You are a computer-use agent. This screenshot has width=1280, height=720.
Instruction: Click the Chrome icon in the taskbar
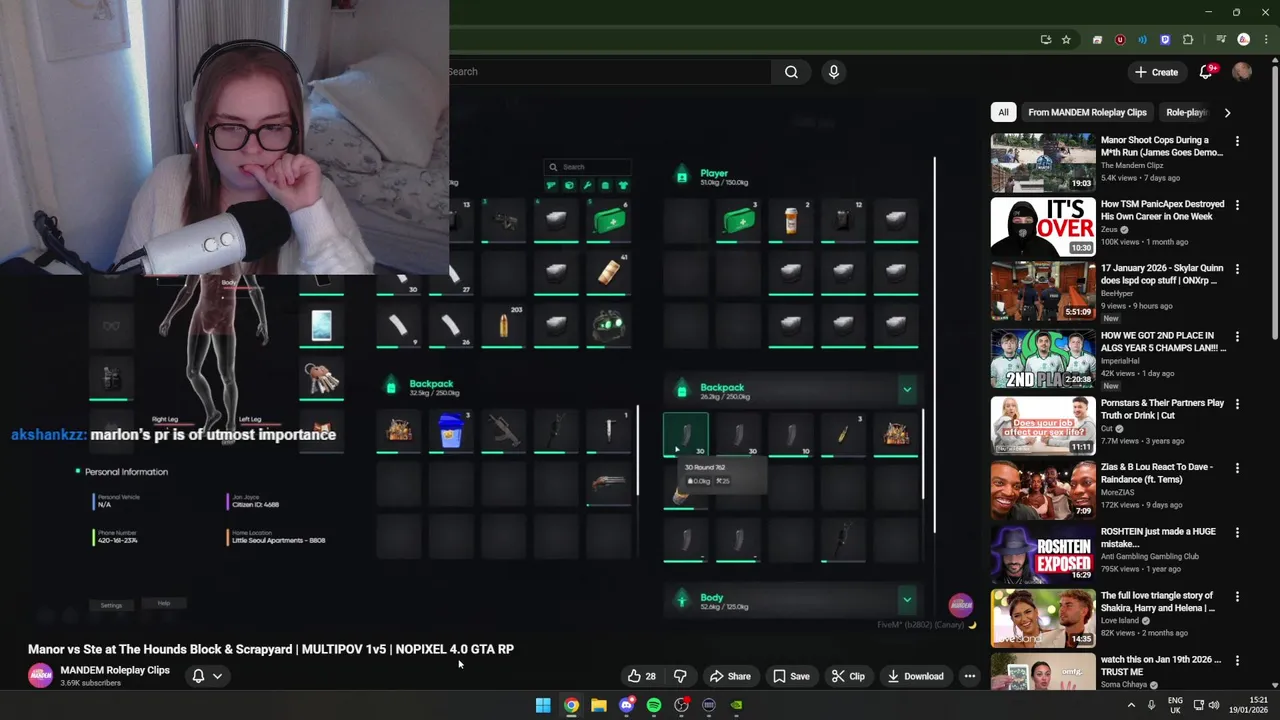[x=571, y=705]
